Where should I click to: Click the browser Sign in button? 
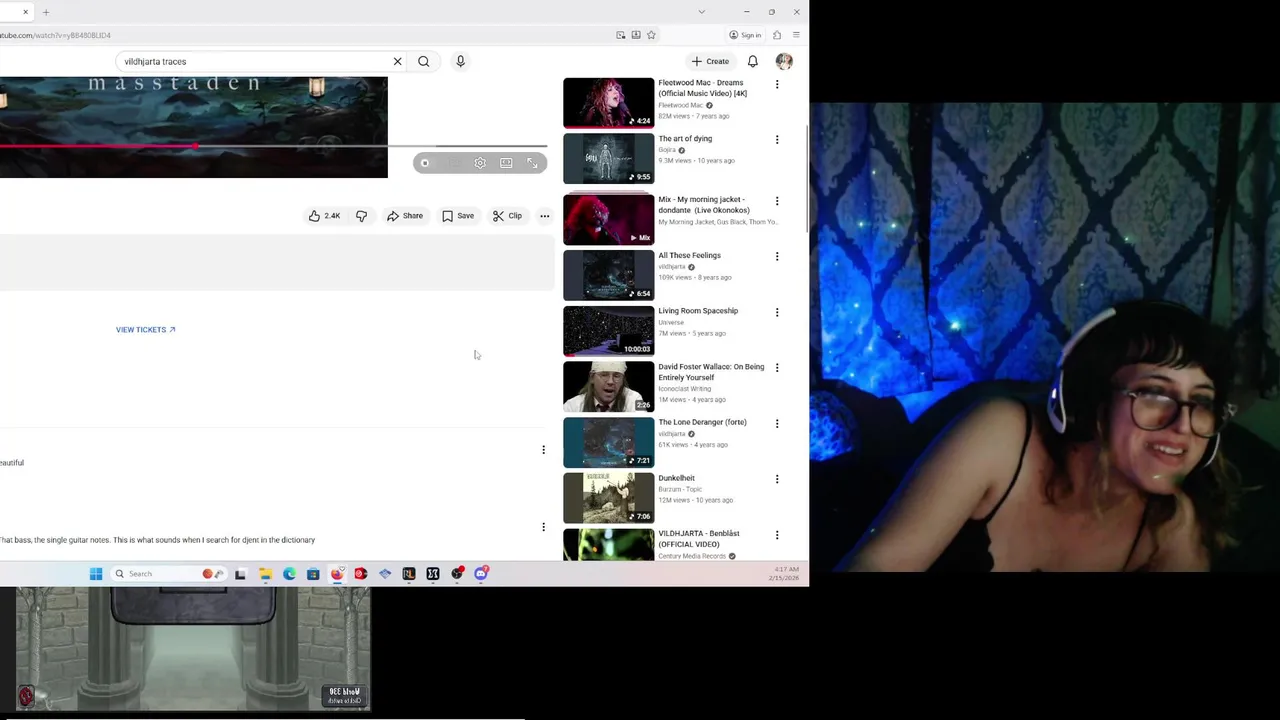(746, 35)
